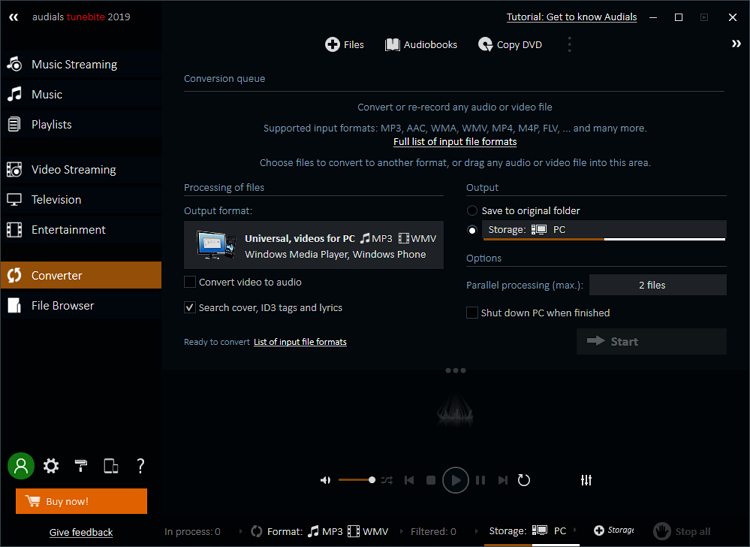Change Parallel processing 2 files setting

click(658, 285)
